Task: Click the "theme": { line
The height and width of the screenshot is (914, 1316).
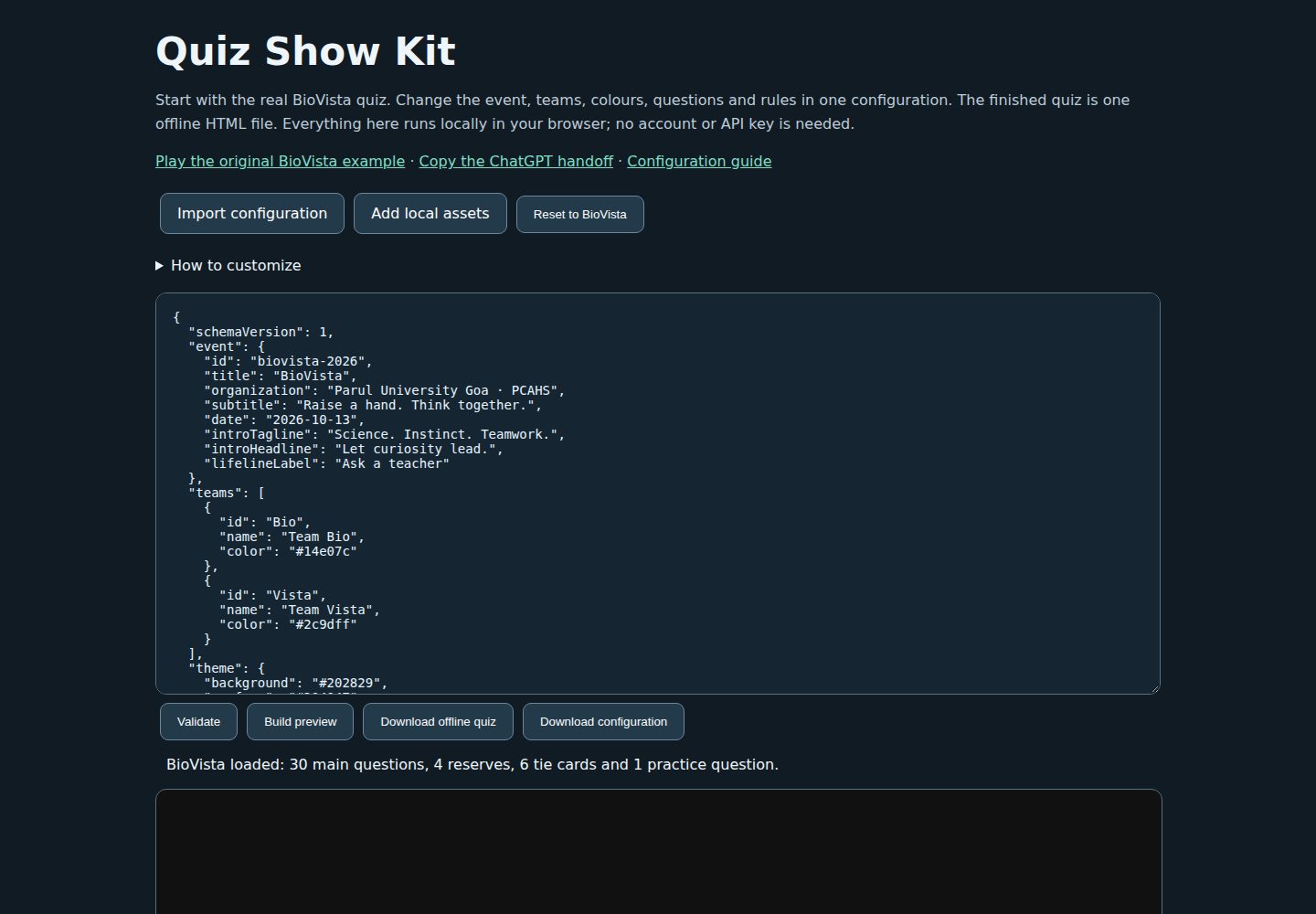Action: point(227,668)
